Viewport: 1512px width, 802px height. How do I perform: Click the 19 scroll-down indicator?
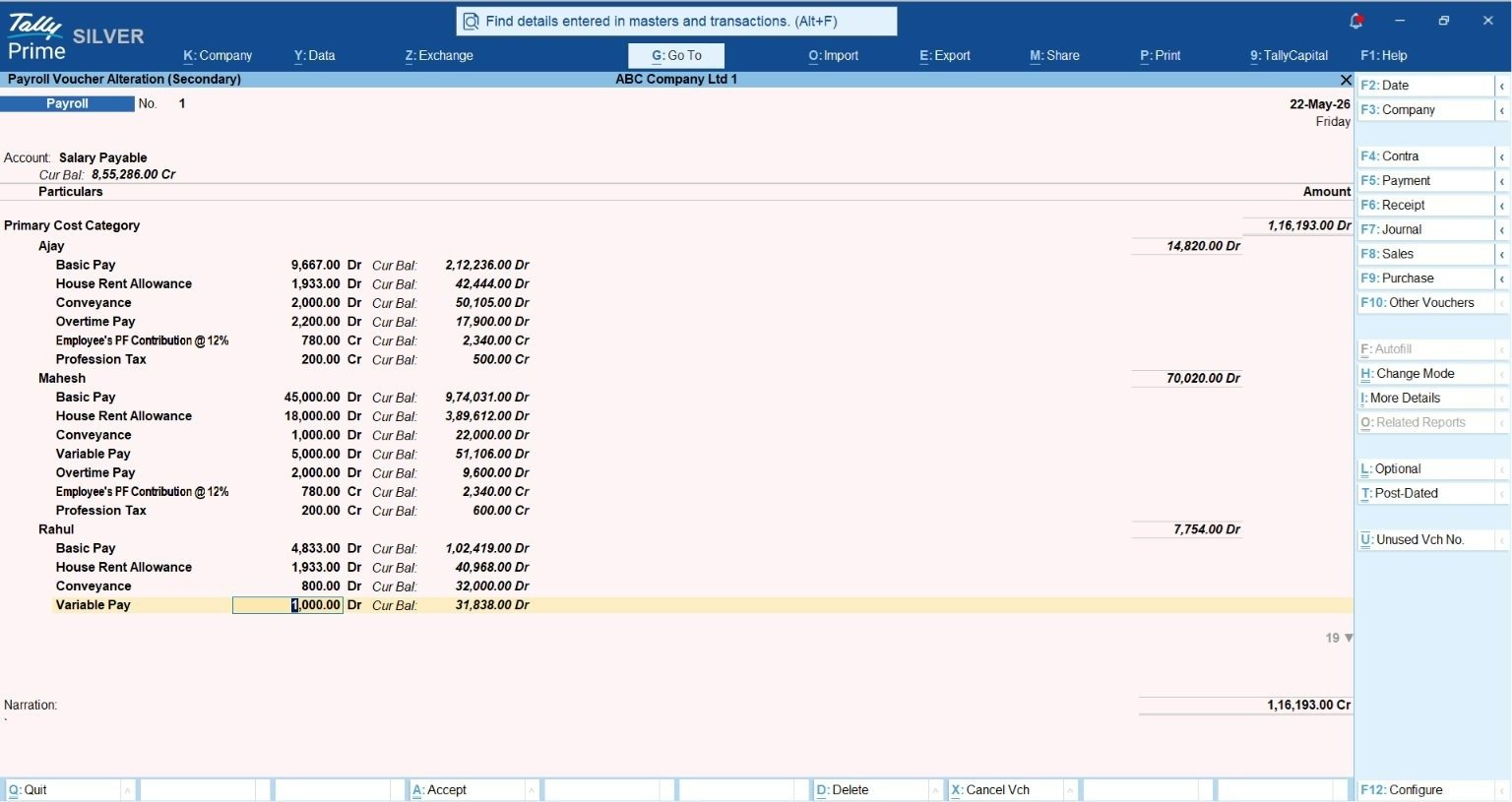pyautogui.click(x=1339, y=639)
